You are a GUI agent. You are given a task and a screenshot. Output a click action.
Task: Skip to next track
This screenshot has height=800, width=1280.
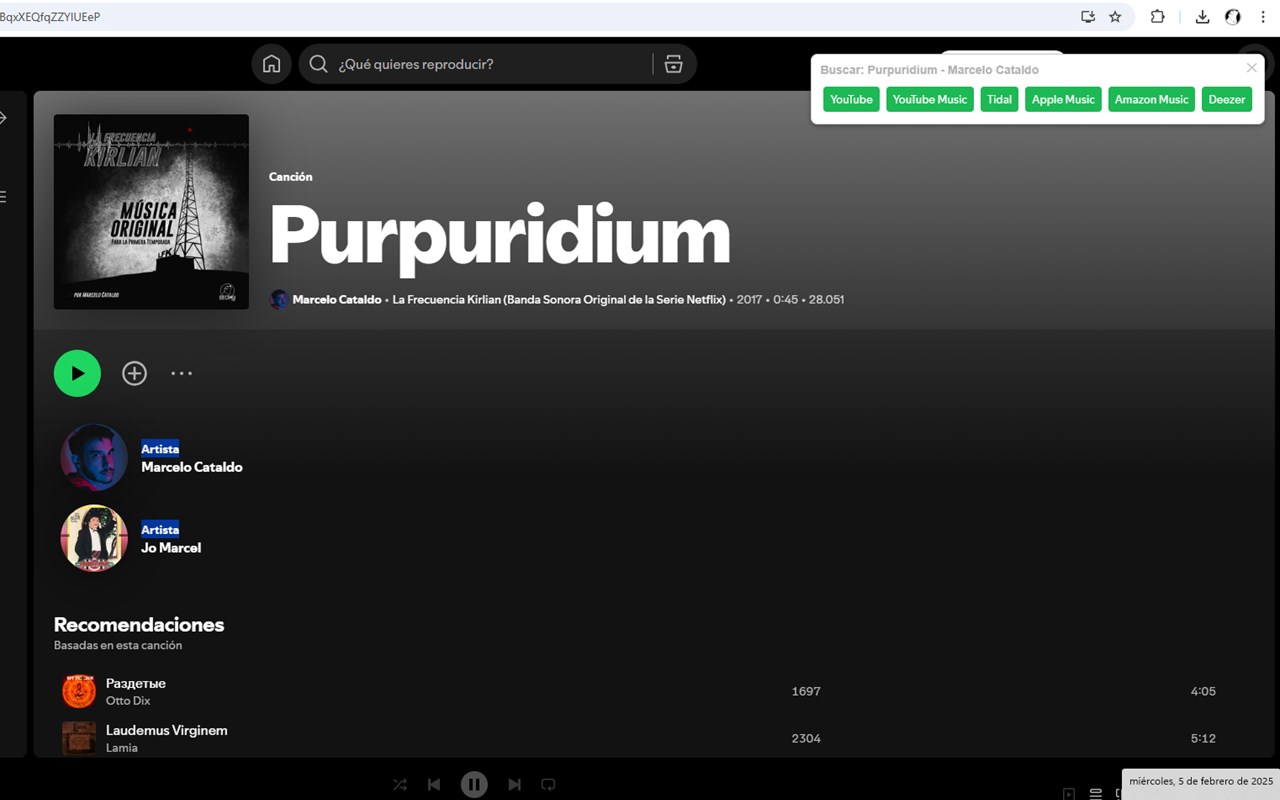coord(514,785)
